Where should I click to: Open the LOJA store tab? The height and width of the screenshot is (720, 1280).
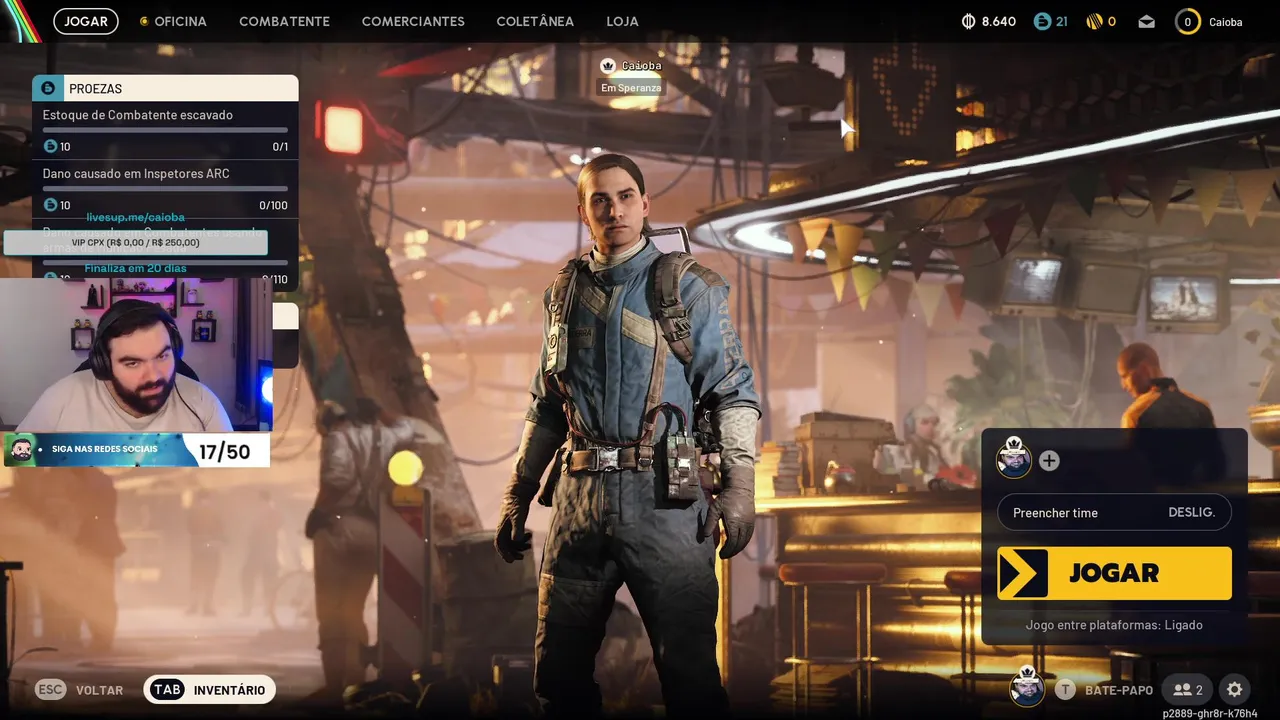[x=622, y=21]
